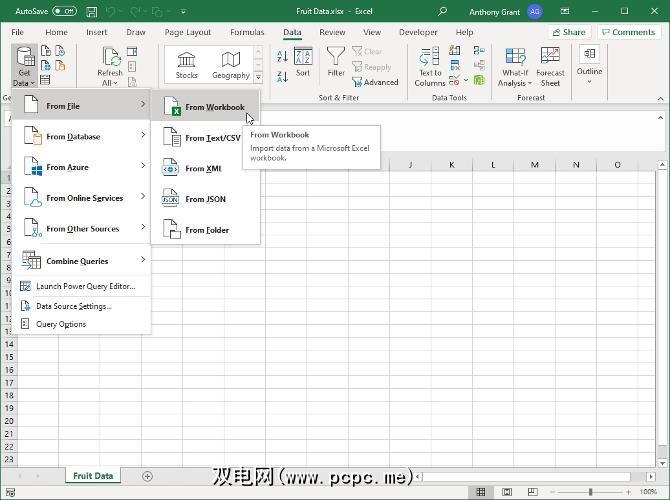The height and width of the screenshot is (500, 670).
Task: Expand the data types gallery arrow
Action: point(258,77)
